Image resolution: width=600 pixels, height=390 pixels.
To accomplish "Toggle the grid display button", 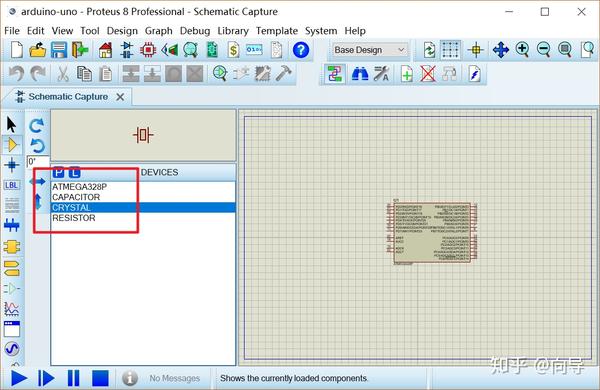I will (450, 50).
